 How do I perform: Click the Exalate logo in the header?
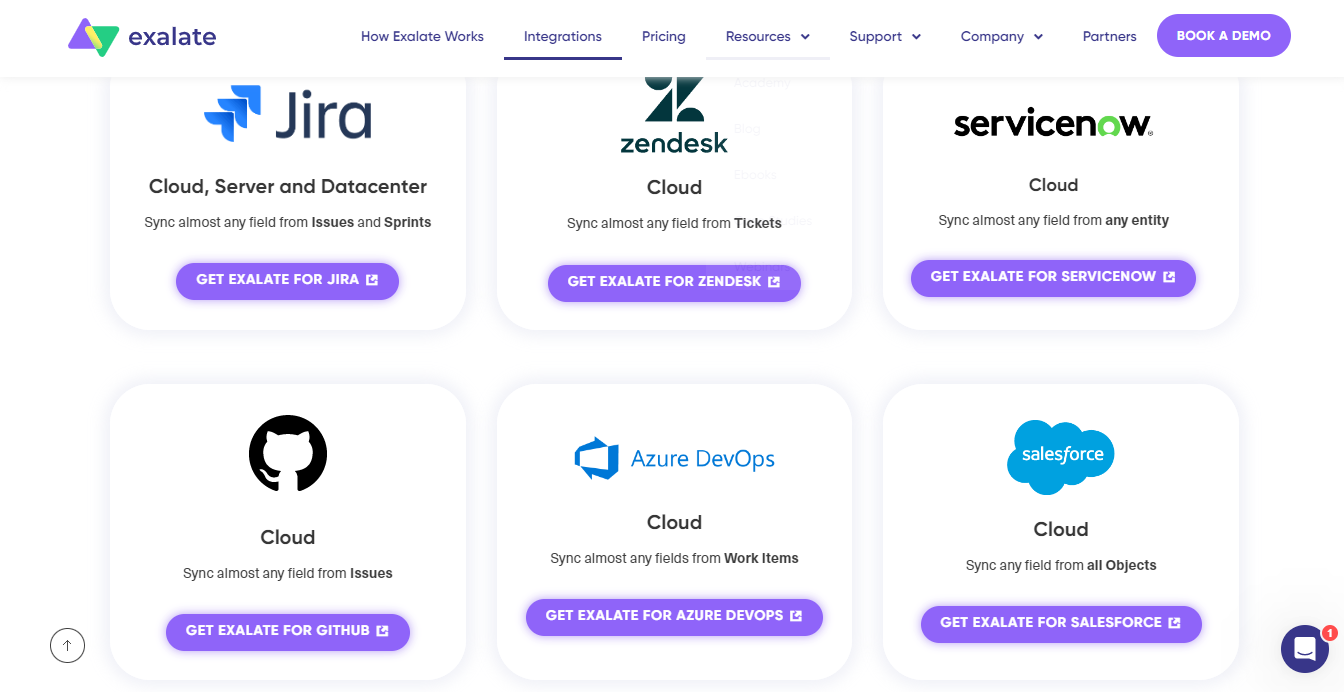[x=142, y=38]
